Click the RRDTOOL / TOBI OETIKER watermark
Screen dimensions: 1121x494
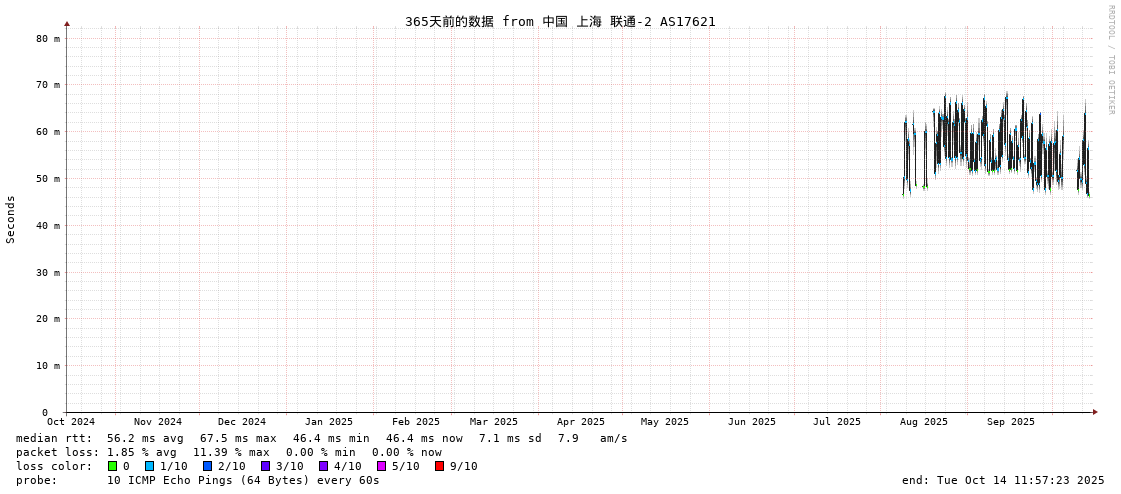1110,60
